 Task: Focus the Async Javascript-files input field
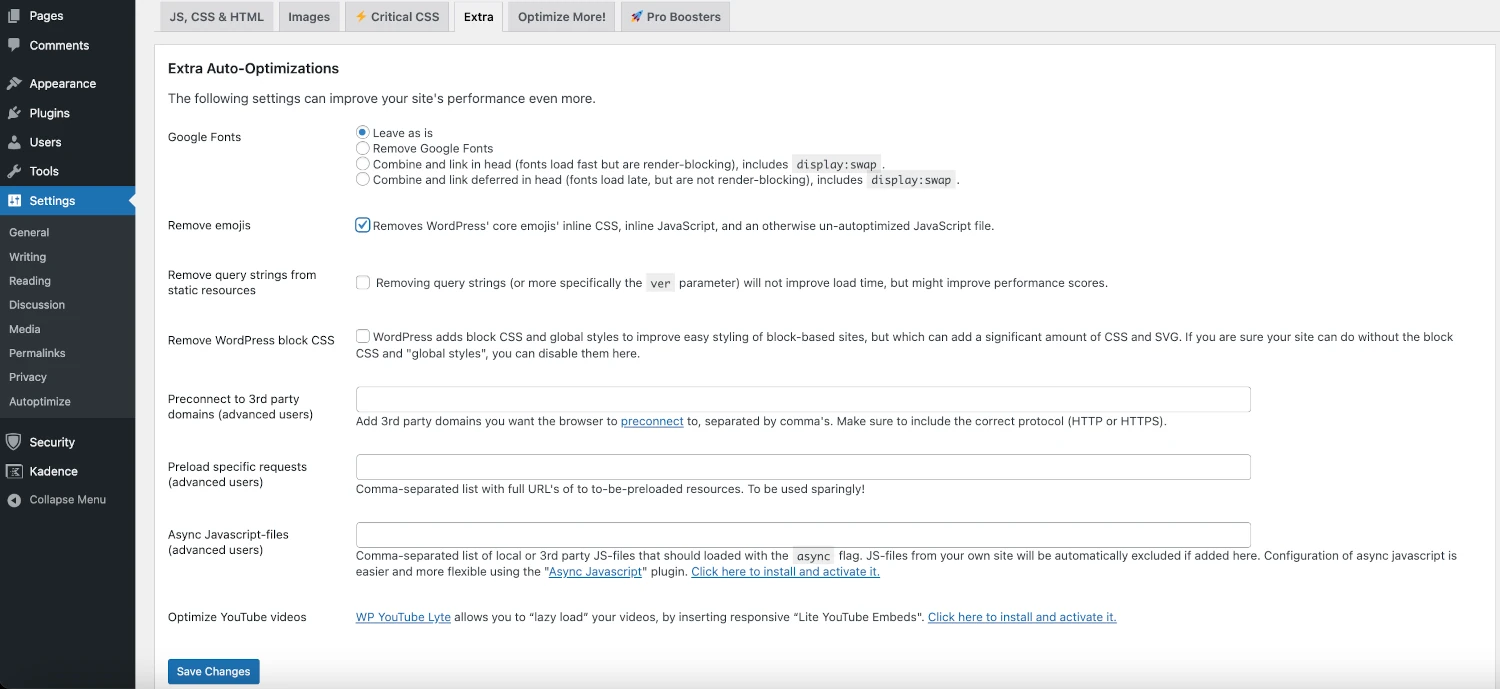coord(803,535)
